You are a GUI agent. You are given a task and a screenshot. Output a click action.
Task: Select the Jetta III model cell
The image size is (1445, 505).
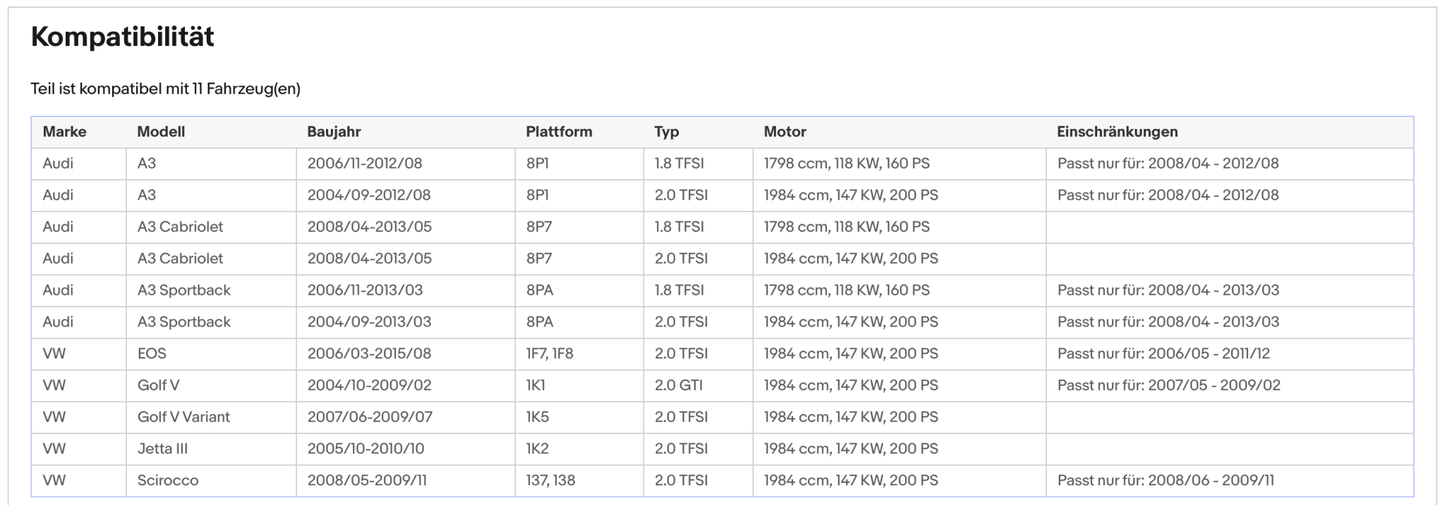211,449
